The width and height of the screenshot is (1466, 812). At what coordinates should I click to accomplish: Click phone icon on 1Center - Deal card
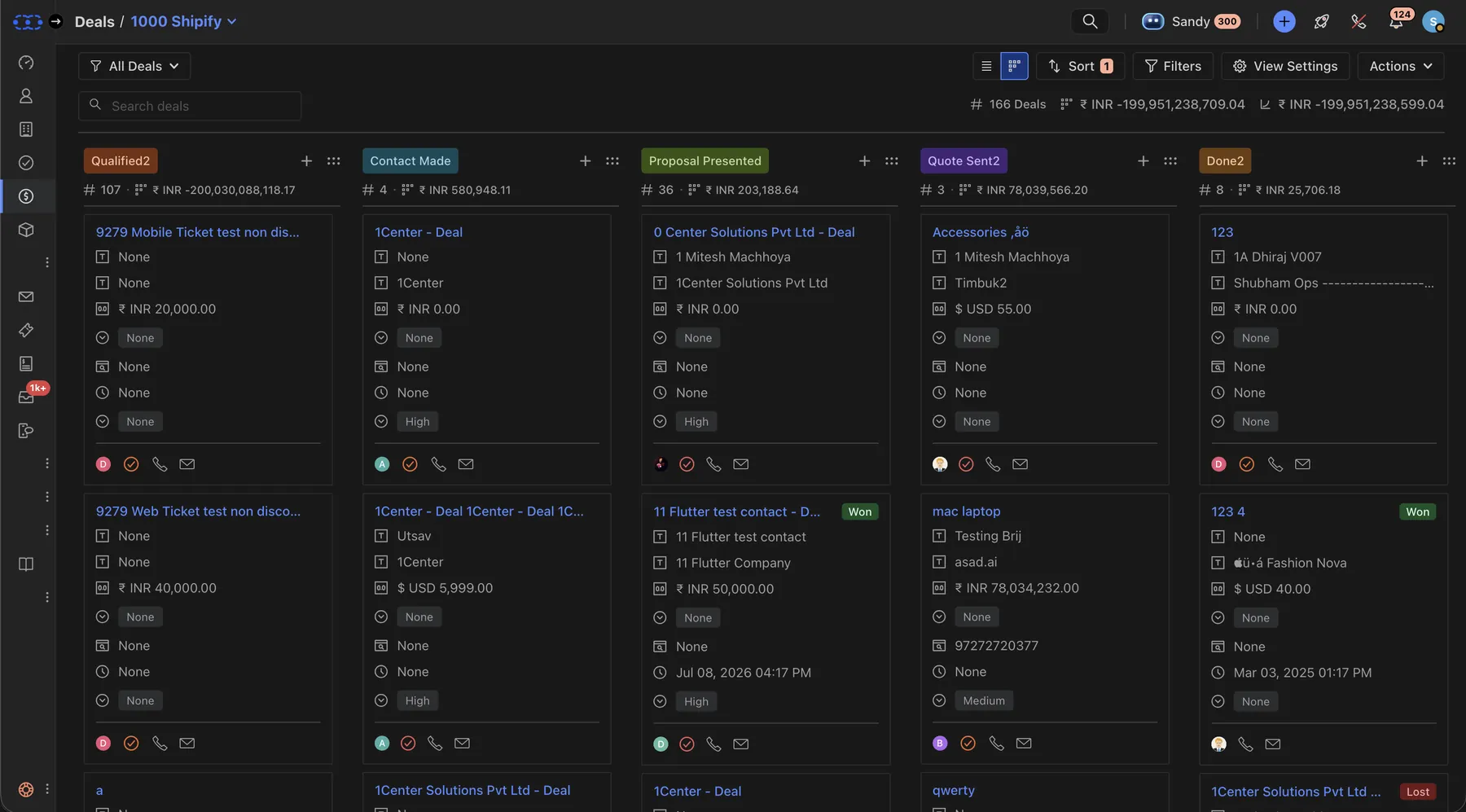click(x=438, y=464)
